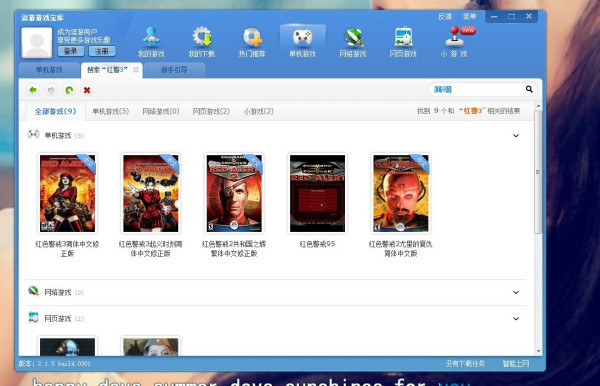This screenshot has width=600, height=386.
Task: Click the search input field
Action: tap(478, 89)
